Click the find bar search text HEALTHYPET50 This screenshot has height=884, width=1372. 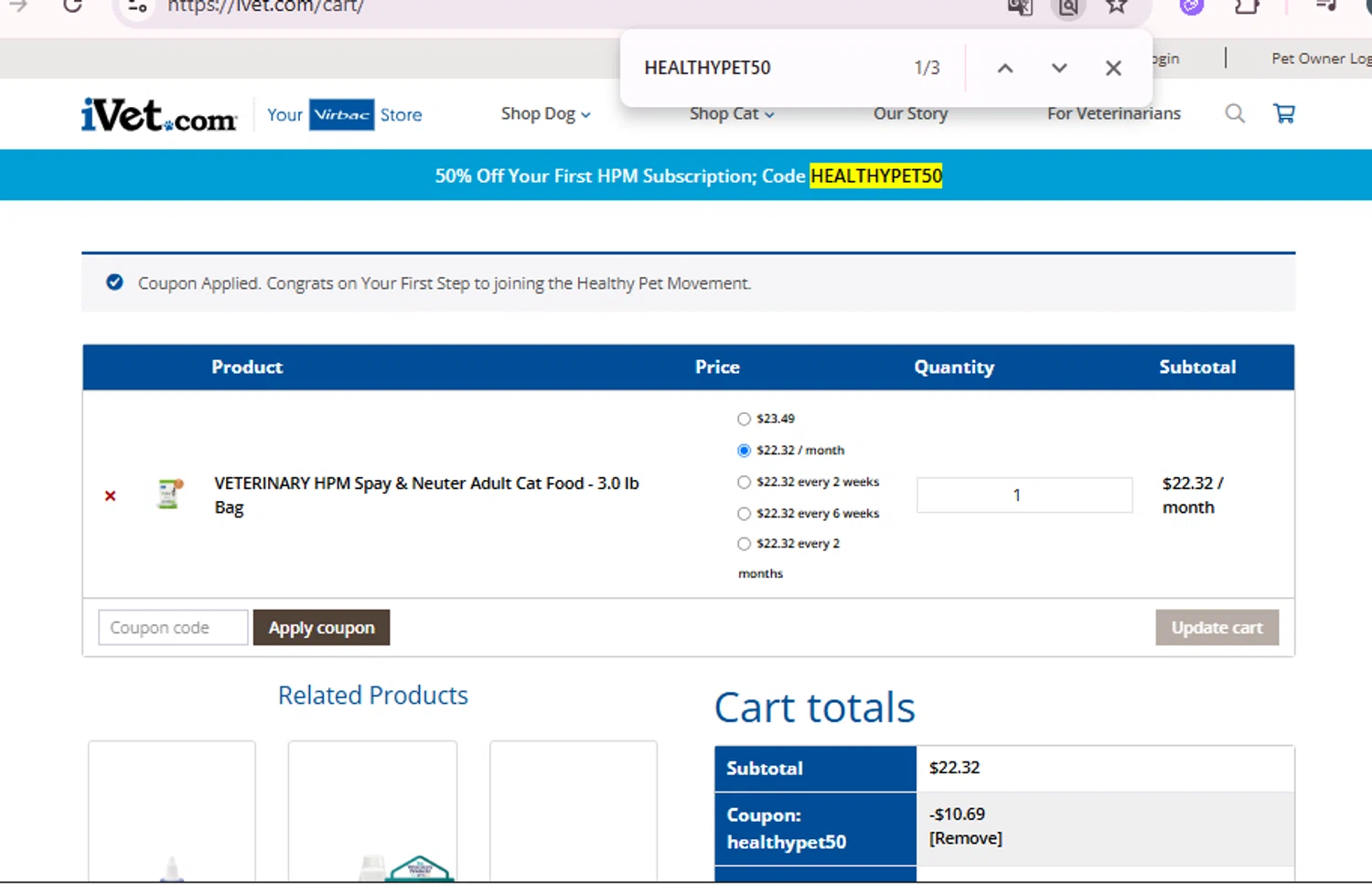[707, 68]
